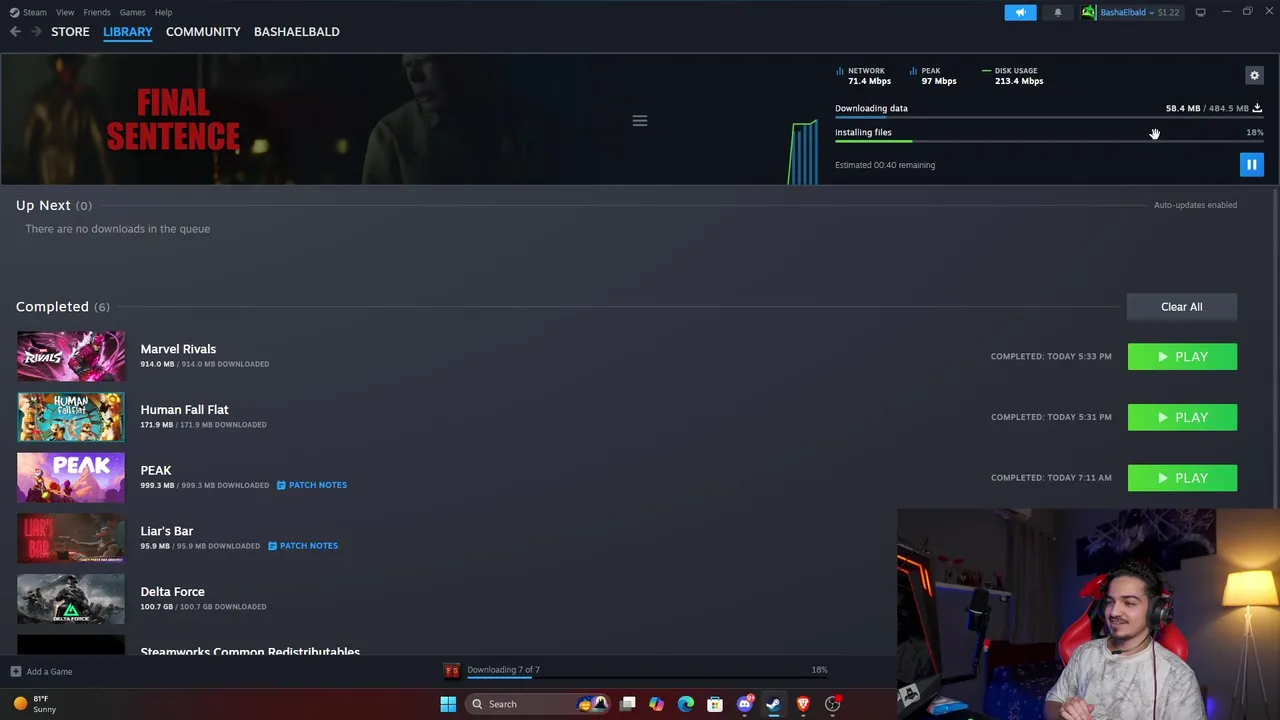Switch to the LIBRARY tab

point(128,32)
